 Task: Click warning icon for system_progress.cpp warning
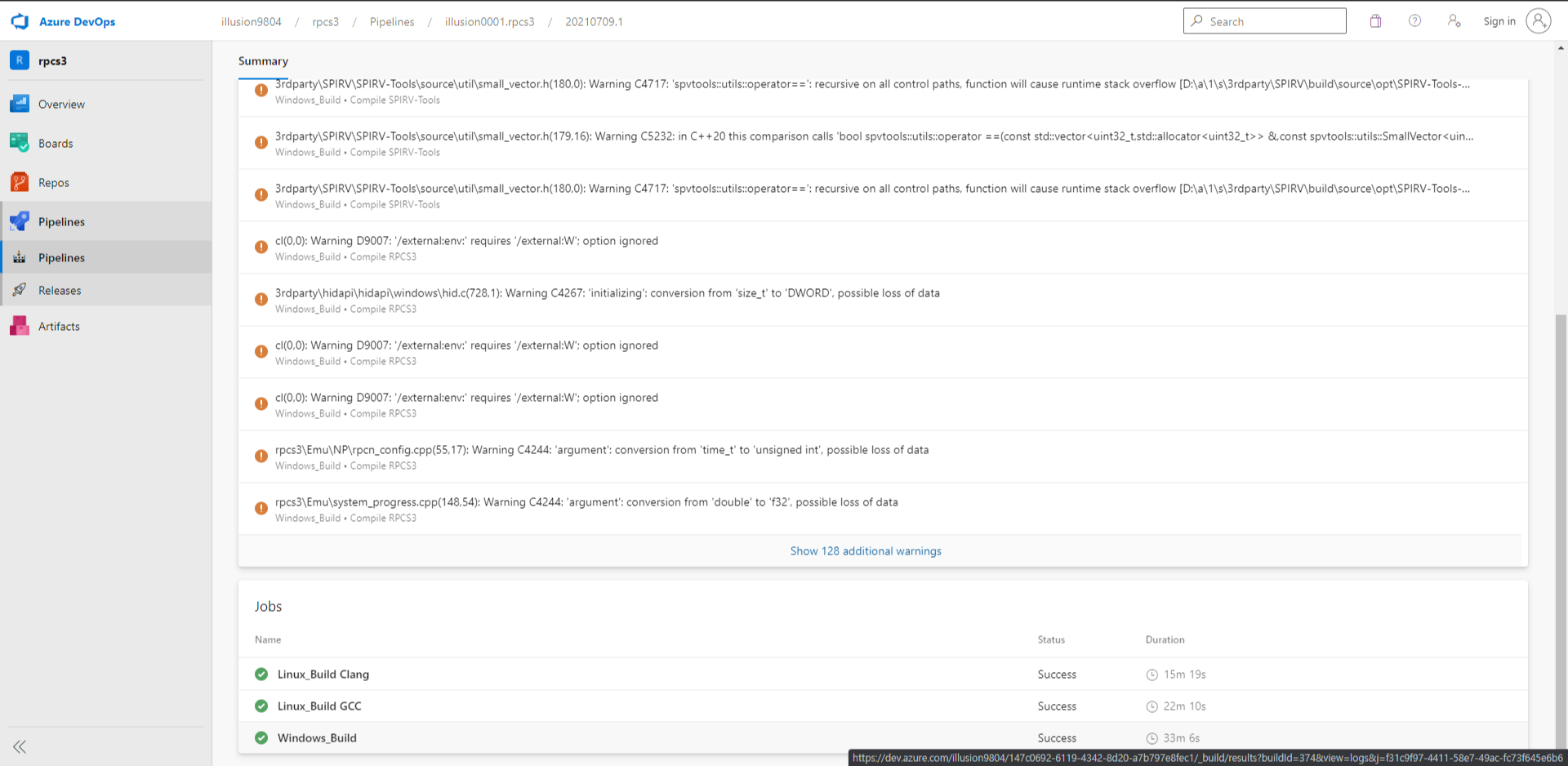coord(261,508)
